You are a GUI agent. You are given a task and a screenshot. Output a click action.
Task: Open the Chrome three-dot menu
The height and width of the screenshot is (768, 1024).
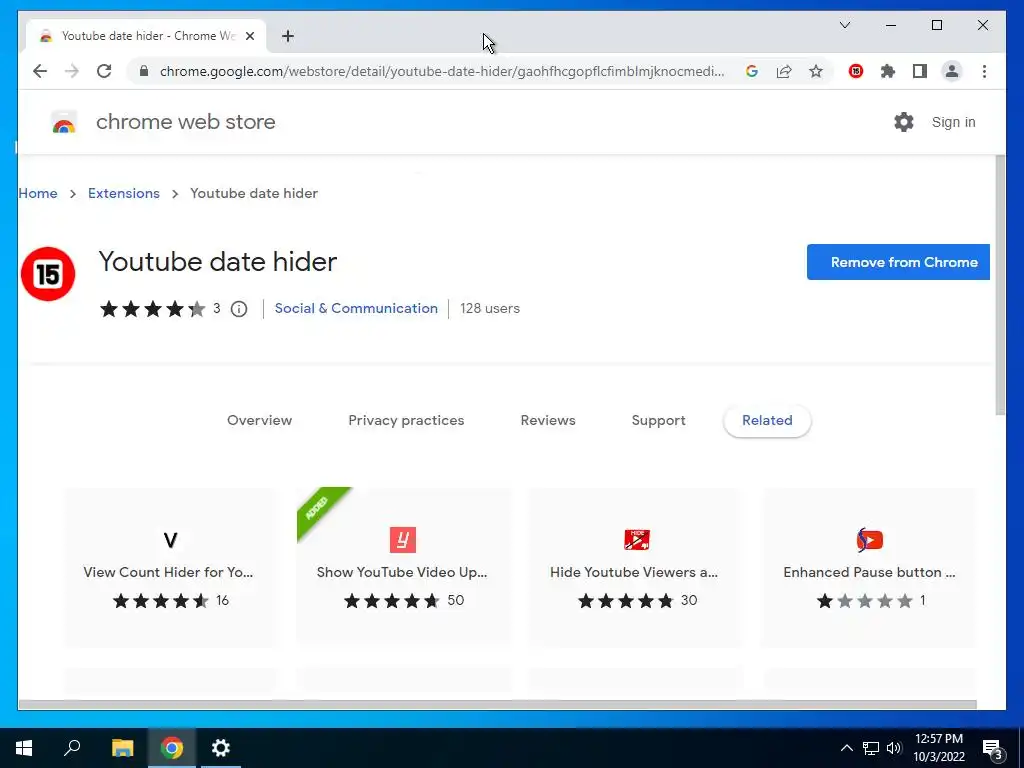tap(984, 71)
